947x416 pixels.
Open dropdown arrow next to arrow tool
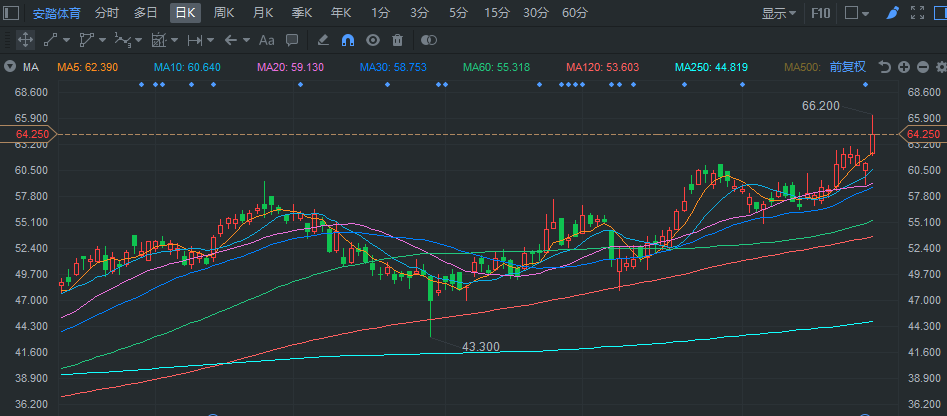(x=246, y=40)
